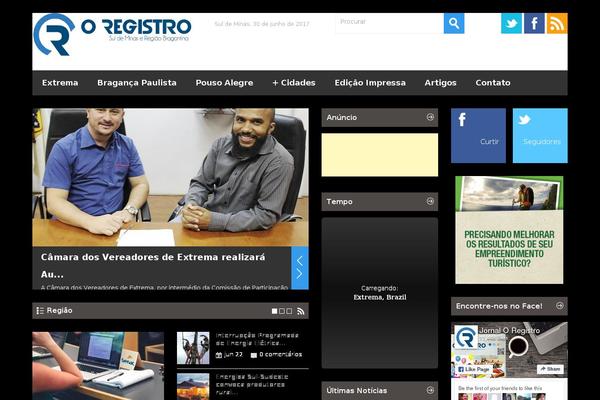The image size is (600, 400).
Task: Click the Últimas Notícias title
Action: (357, 390)
